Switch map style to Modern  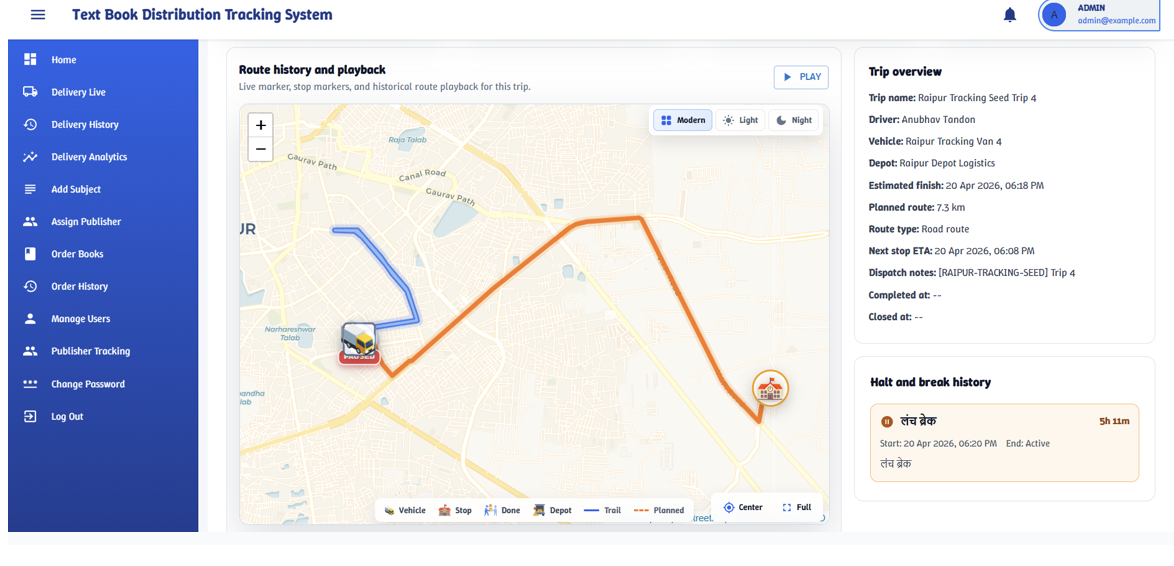[683, 120]
